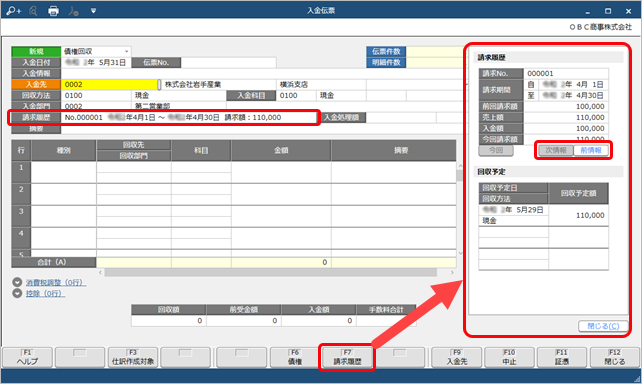Click the 伝票No. input field
This screenshot has height=384, width=642.
[x=228, y=62]
